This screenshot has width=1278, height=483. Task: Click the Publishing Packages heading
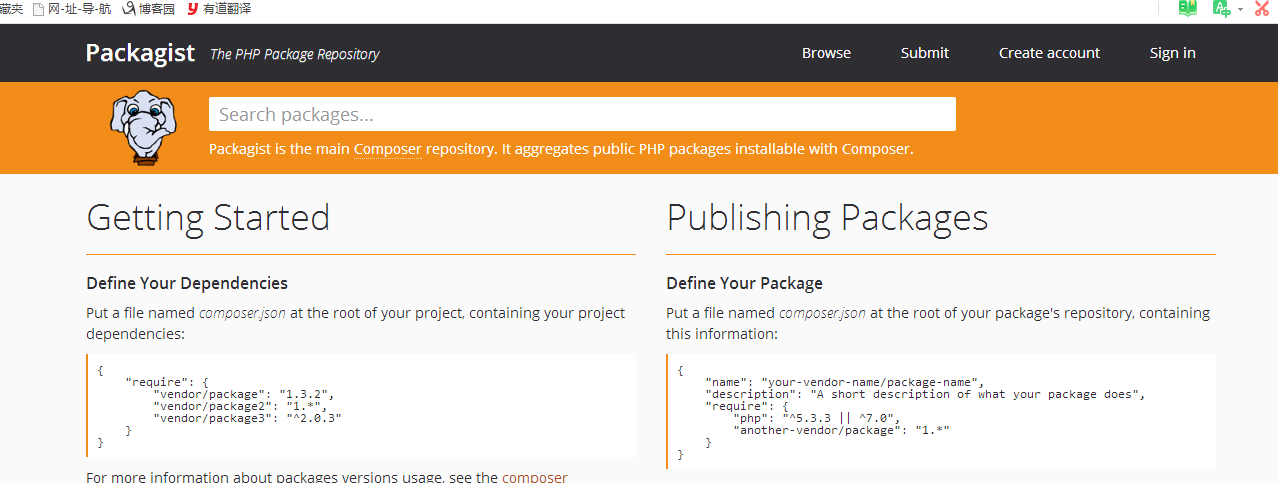pyautogui.click(x=827, y=218)
